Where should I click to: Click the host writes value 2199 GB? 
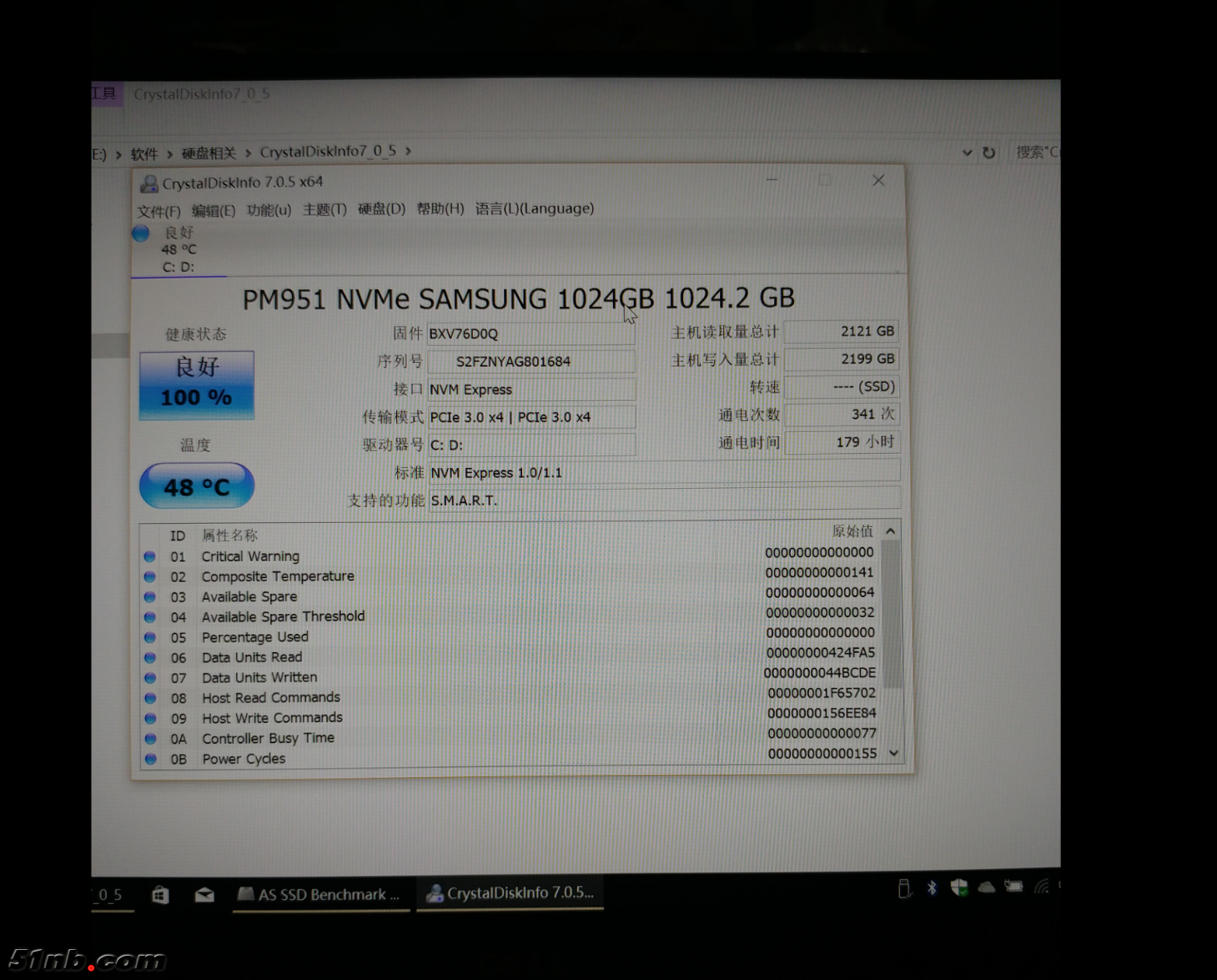[x=842, y=359]
